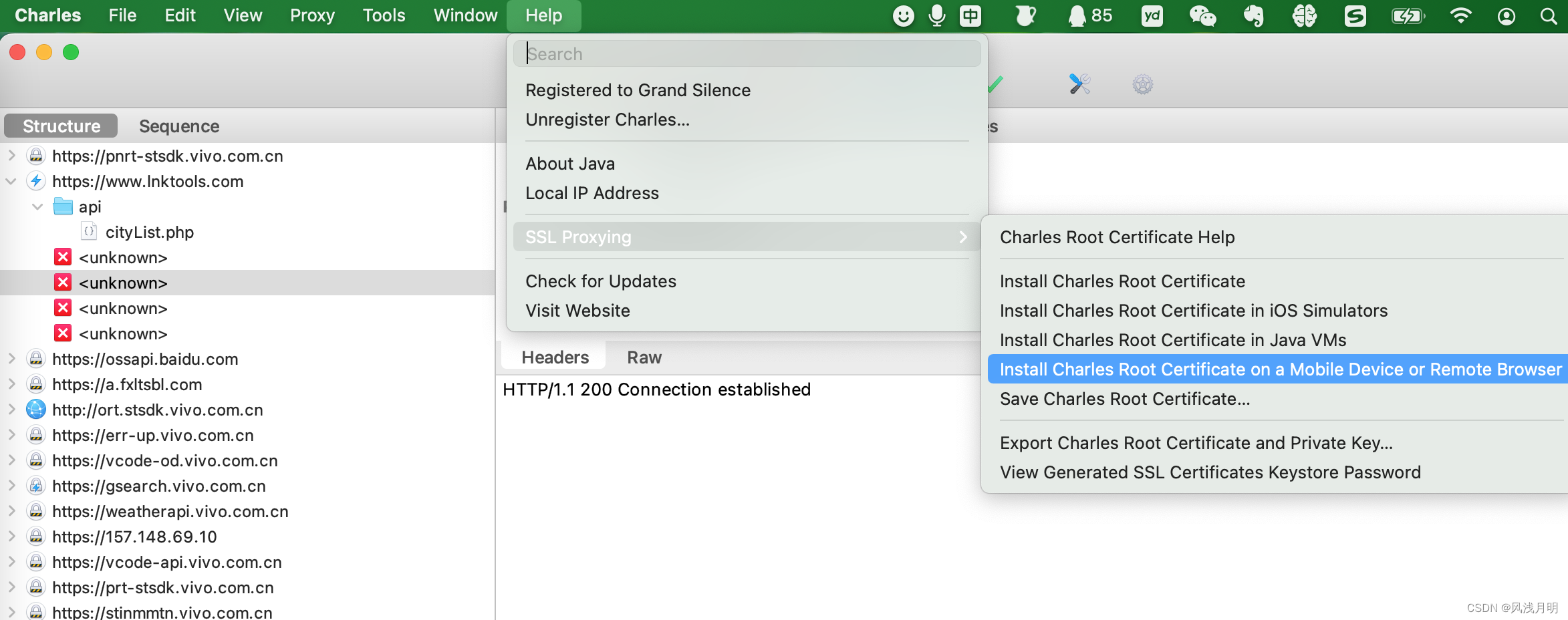Click the globe icon for ort.stsdk.vivo.com.cn
The image size is (1568, 620).
[x=36, y=410]
